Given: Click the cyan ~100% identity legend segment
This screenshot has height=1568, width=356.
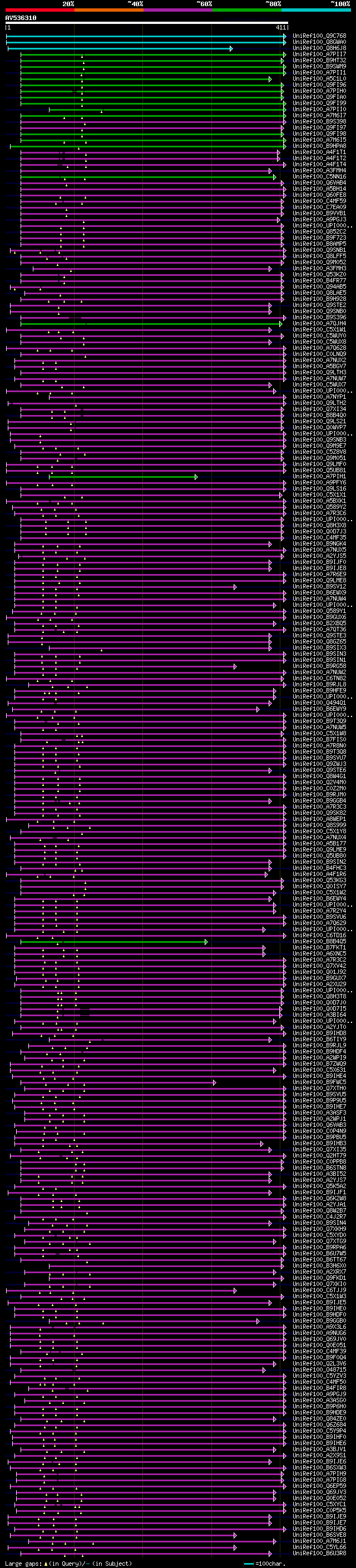Looking at the screenshot, I should click(x=315, y=10).
